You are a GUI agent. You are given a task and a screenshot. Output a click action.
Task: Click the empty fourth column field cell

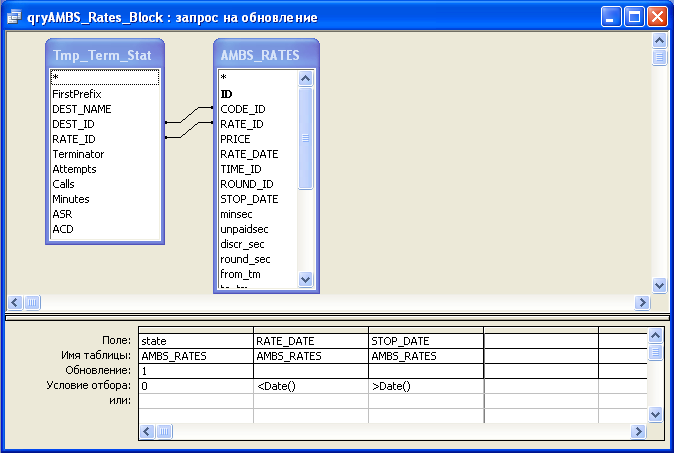click(x=540, y=341)
